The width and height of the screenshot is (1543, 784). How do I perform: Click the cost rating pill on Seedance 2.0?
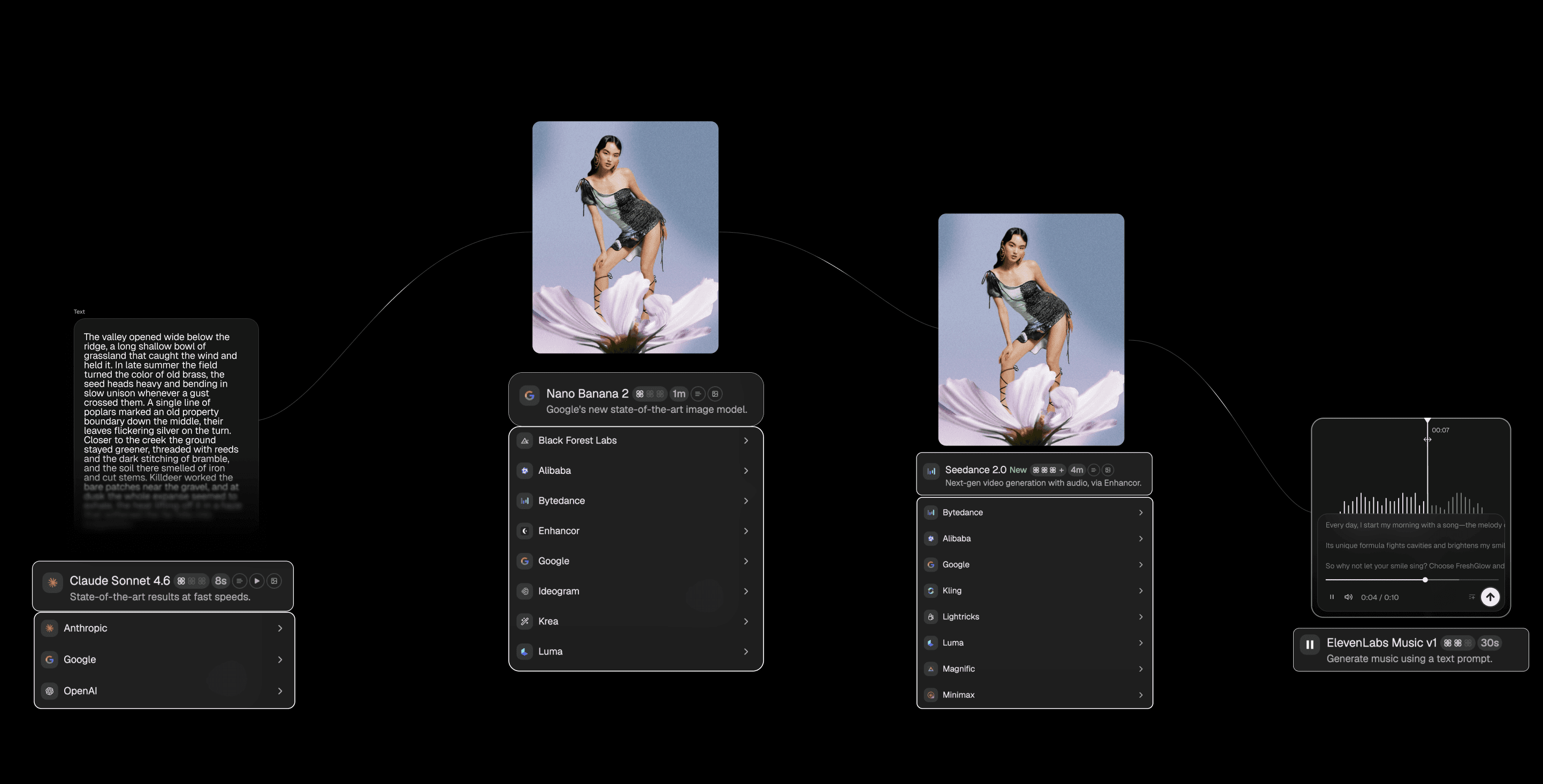point(1048,470)
